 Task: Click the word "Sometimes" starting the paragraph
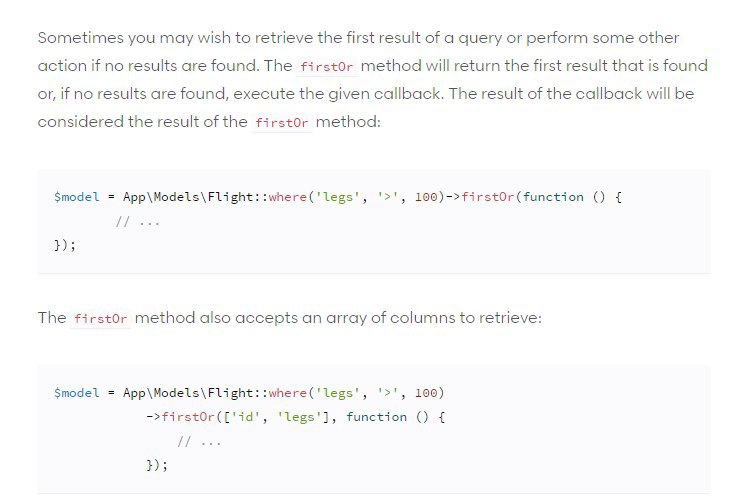[x=80, y=38]
